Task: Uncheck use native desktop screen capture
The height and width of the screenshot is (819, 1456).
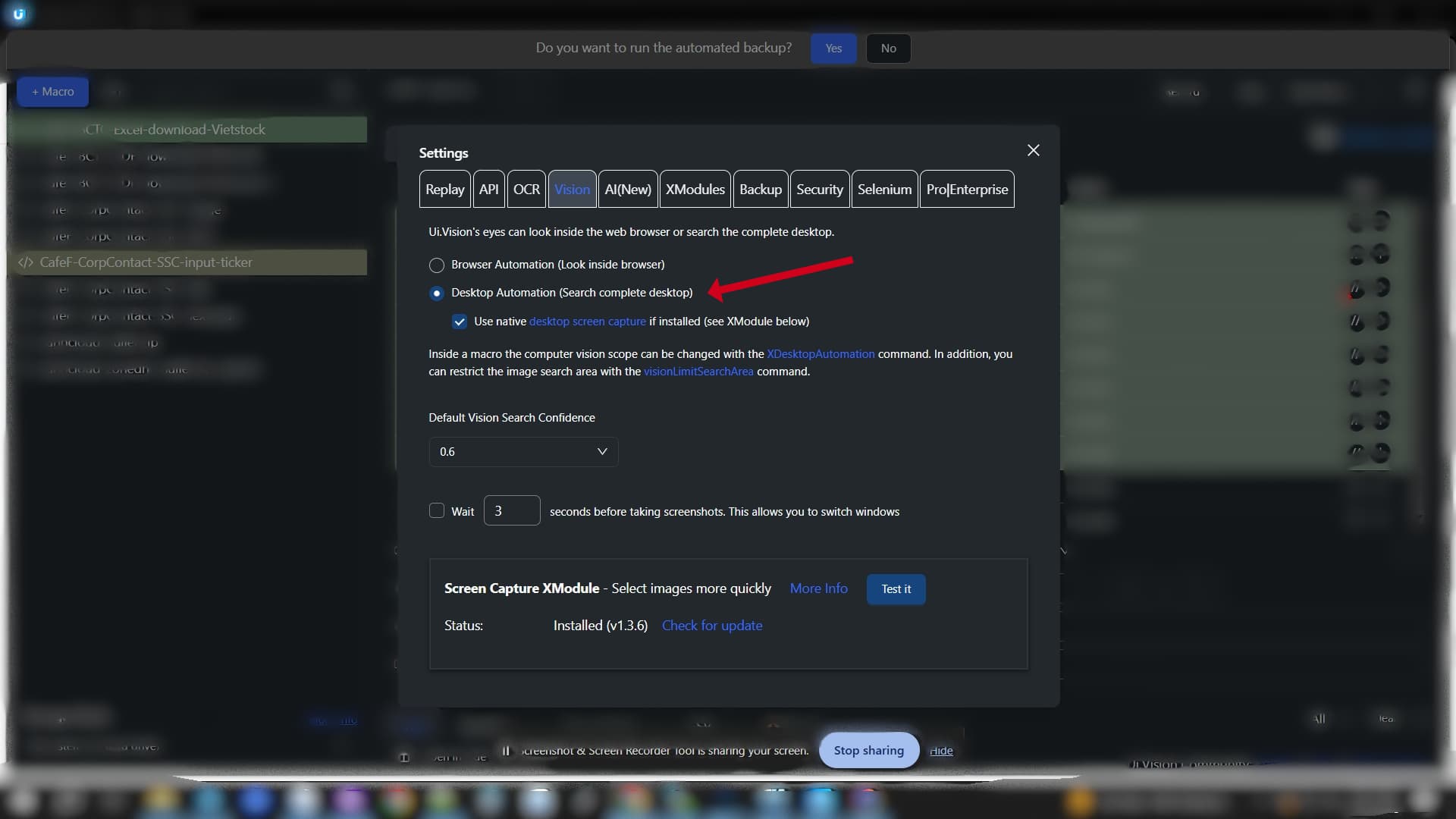Action: tap(460, 322)
